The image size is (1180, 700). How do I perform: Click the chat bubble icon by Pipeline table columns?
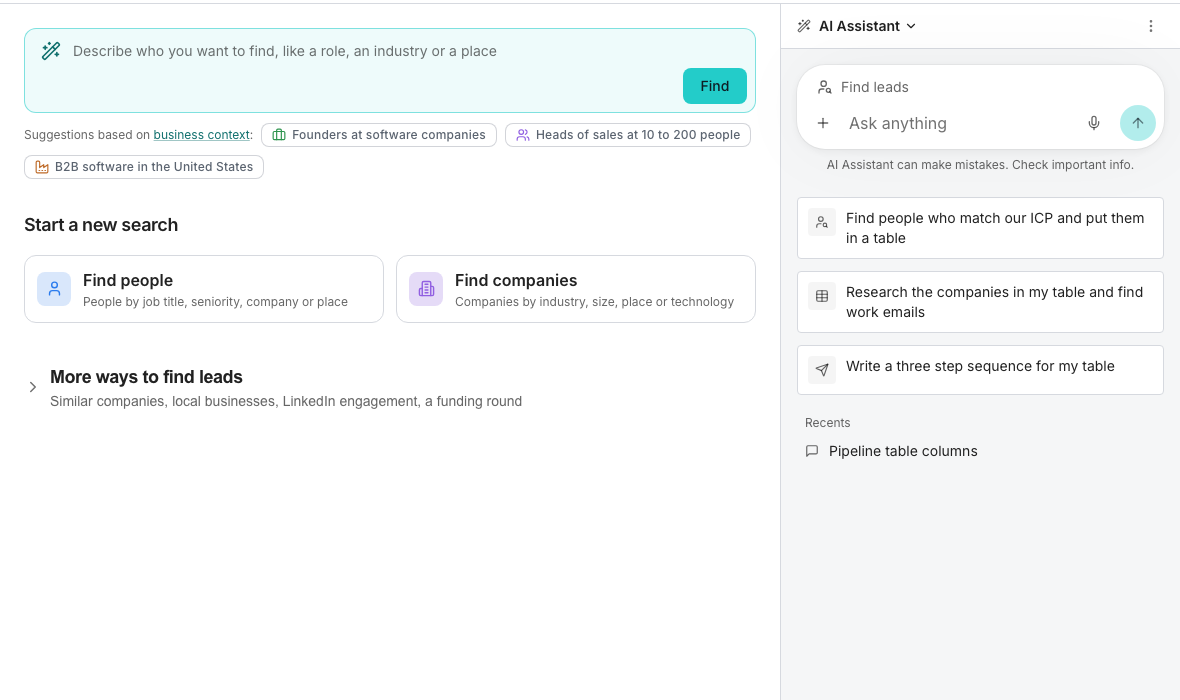[811, 451]
